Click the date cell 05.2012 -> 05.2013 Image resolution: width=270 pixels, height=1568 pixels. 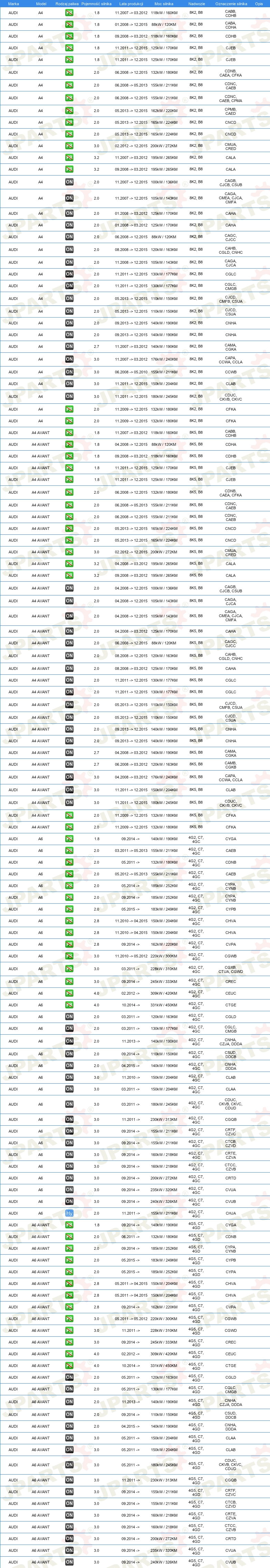click(131, 874)
